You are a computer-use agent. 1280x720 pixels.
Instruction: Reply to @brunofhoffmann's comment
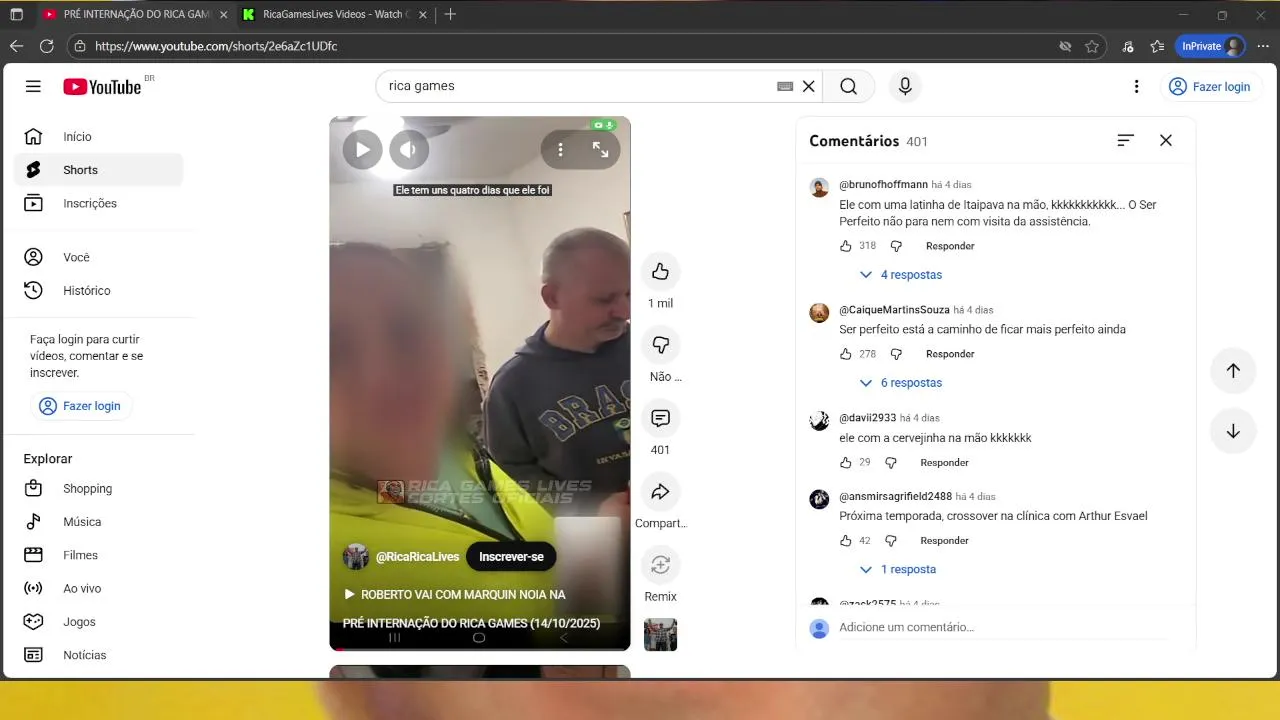pyautogui.click(x=950, y=246)
